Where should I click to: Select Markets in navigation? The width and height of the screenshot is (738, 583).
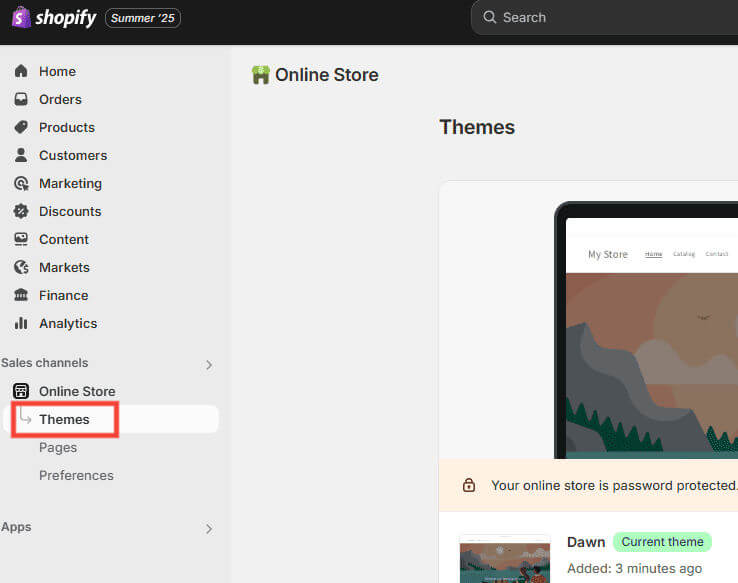(x=64, y=268)
